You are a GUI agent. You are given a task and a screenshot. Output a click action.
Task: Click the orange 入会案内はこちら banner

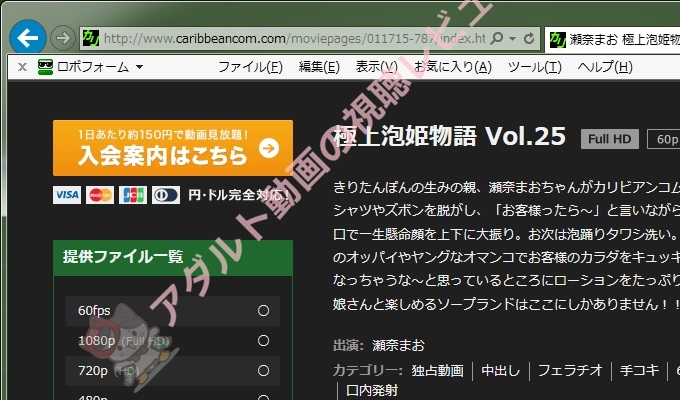173,148
